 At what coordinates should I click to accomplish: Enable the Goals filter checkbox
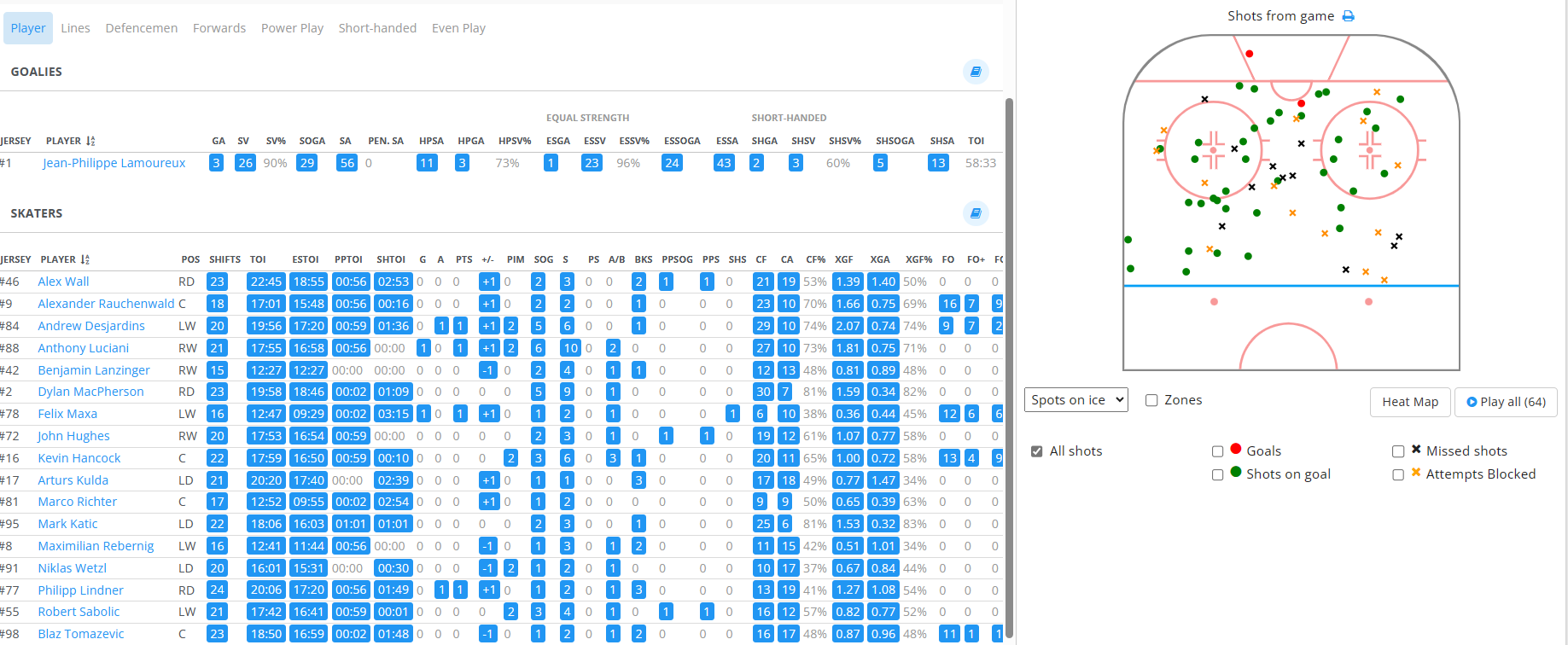(1218, 451)
